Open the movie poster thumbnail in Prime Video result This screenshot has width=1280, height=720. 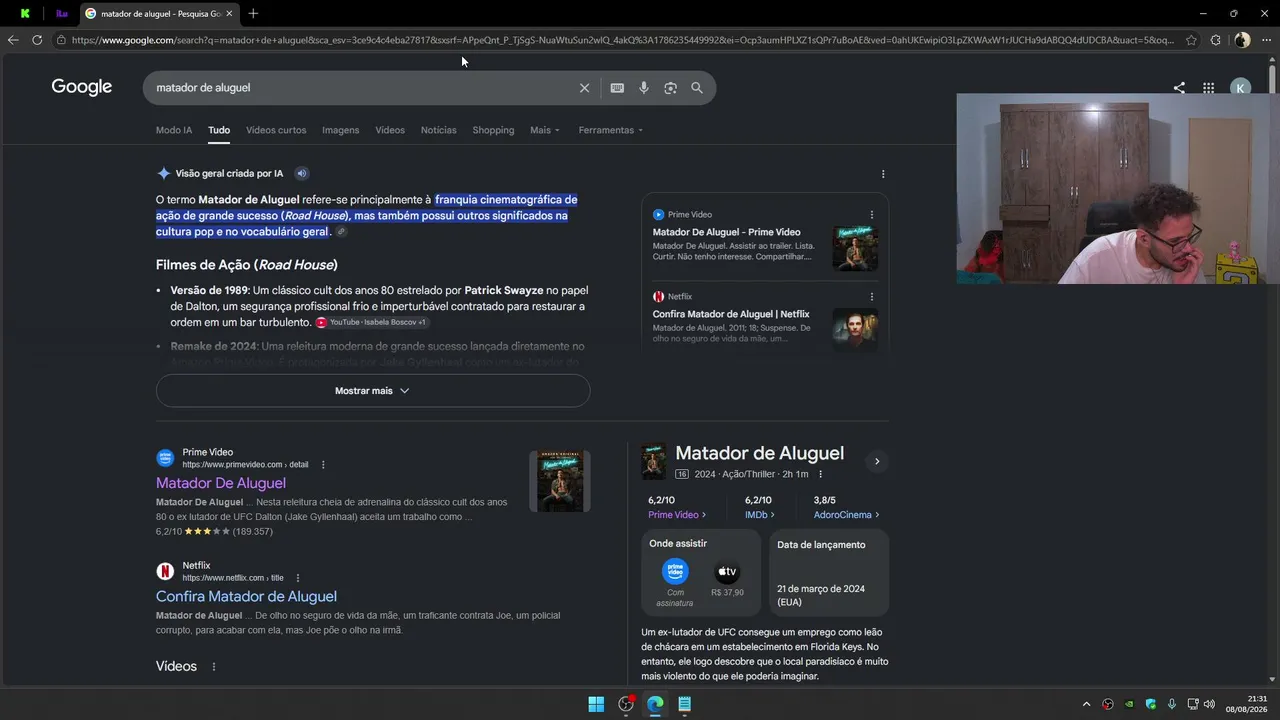click(x=559, y=481)
